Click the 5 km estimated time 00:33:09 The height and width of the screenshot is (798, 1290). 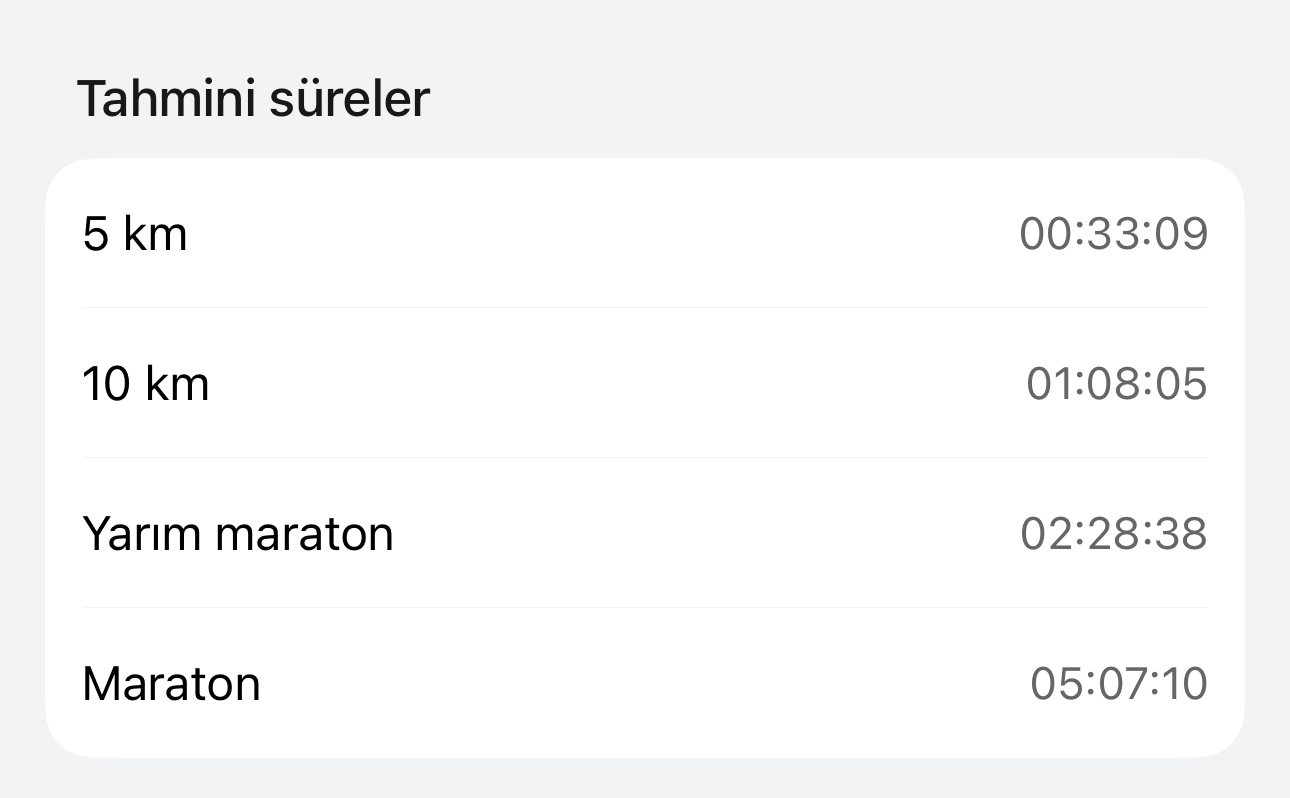[1113, 235]
